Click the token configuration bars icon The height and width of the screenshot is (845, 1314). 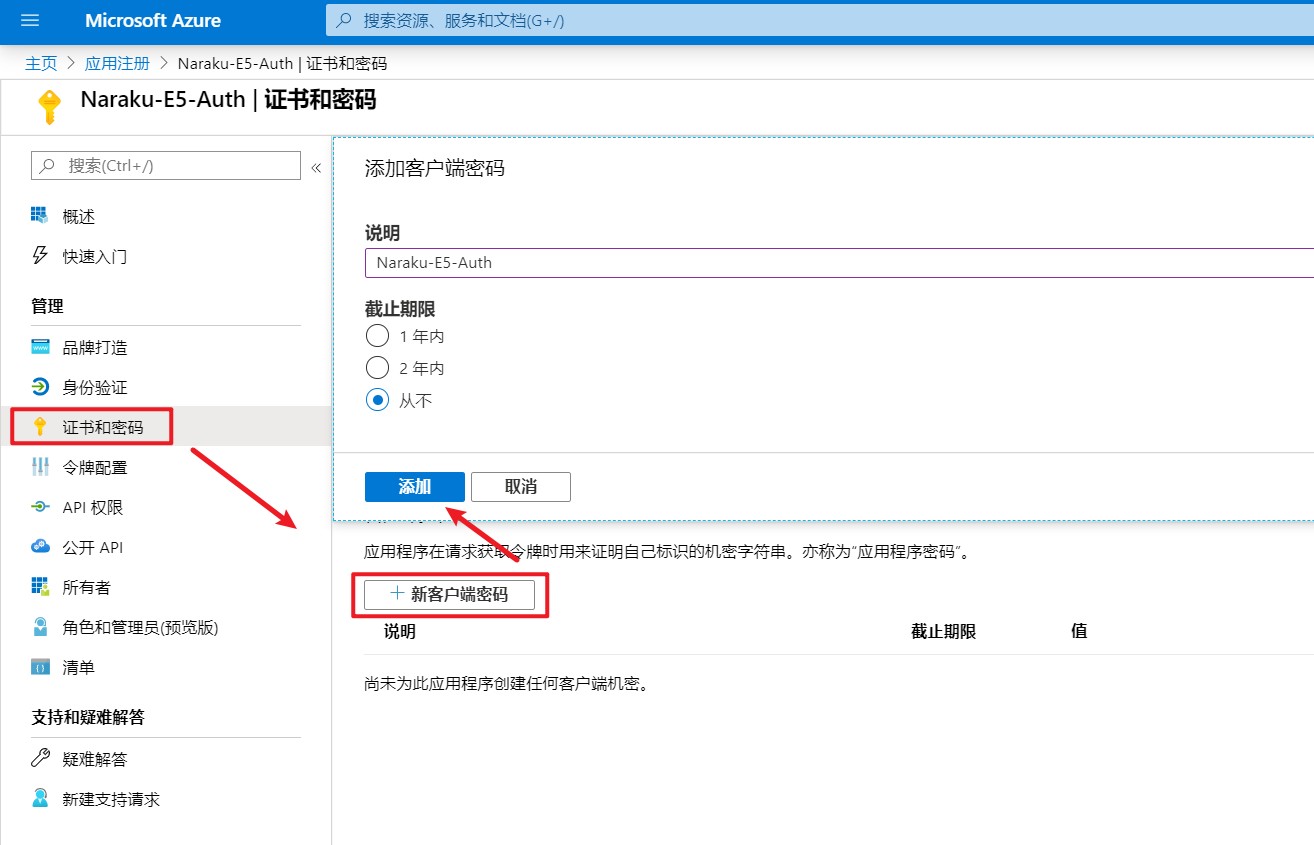tap(40, 467)
